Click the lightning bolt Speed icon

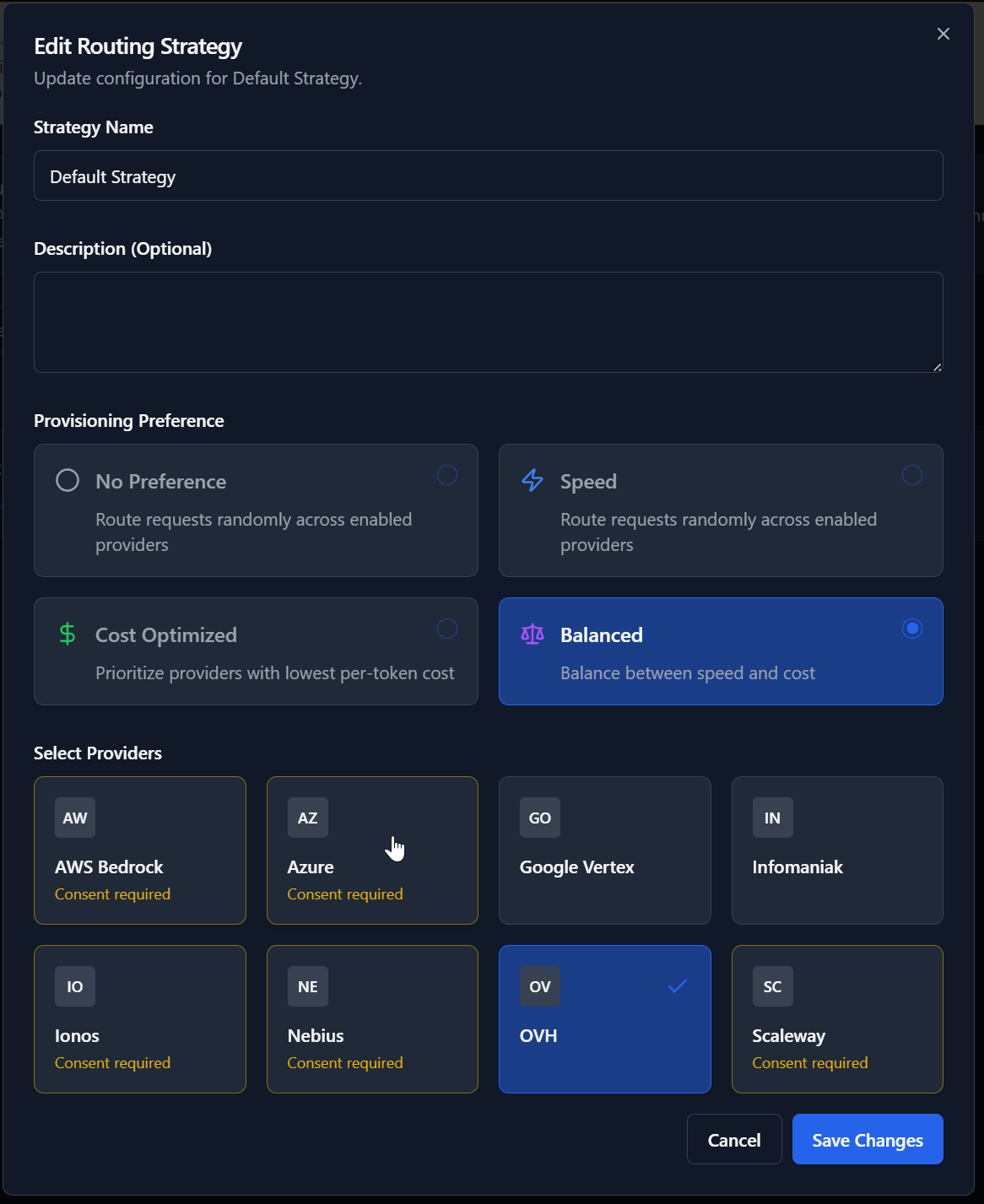[533, 481]
